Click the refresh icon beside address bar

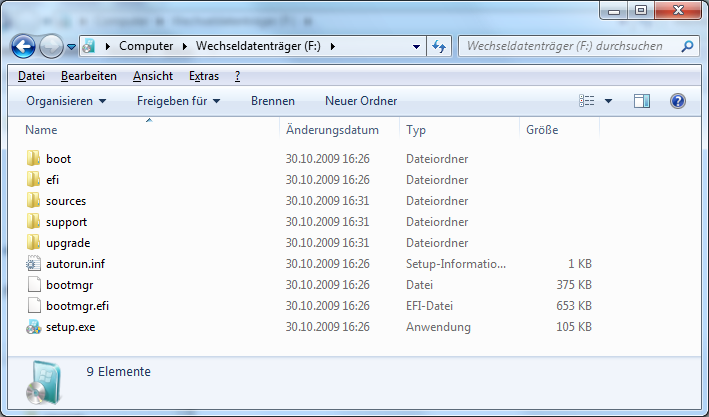pyautogui.click(x=438, y=46)
